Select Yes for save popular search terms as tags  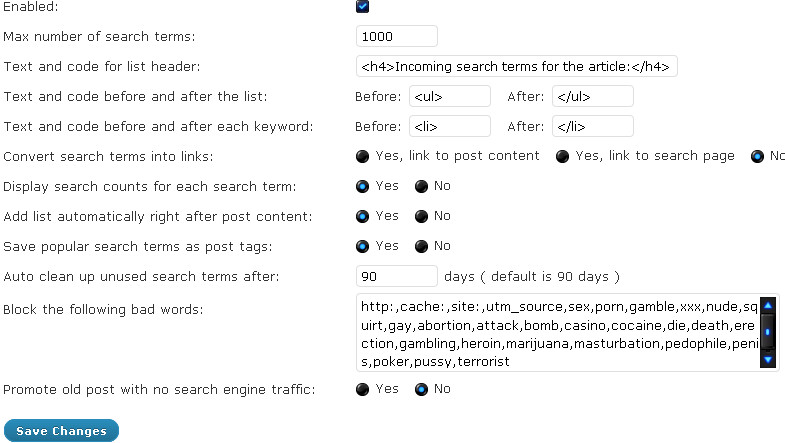coord(362,247)
